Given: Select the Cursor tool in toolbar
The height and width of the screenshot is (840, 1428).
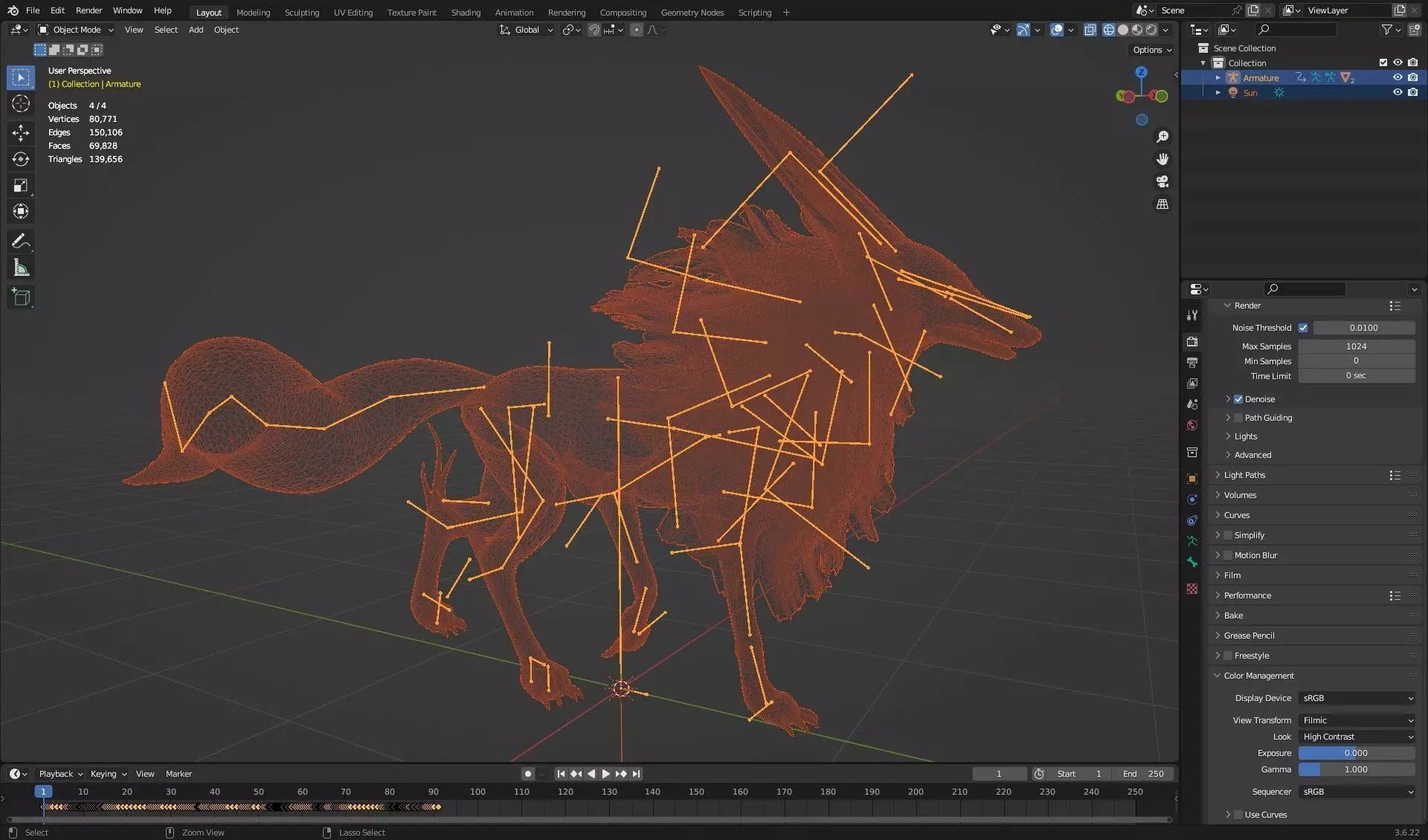Looking at the screenshot, I should tap(21, 103).
